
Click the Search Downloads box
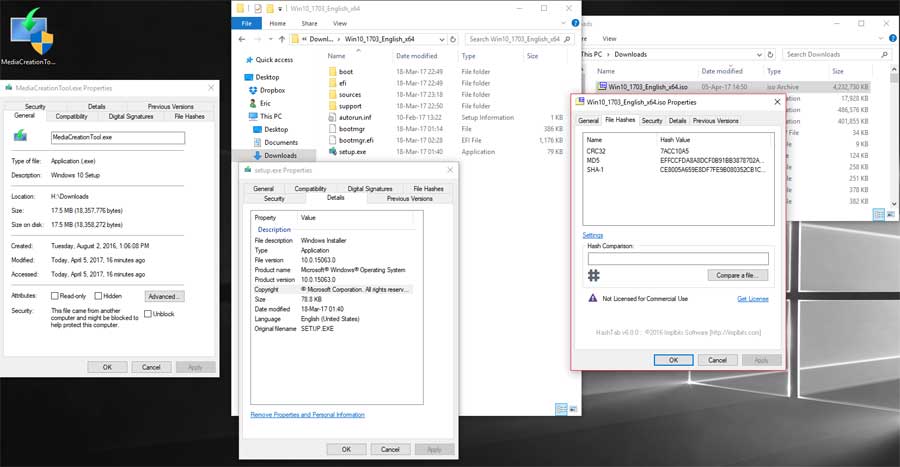pos(836,55)
